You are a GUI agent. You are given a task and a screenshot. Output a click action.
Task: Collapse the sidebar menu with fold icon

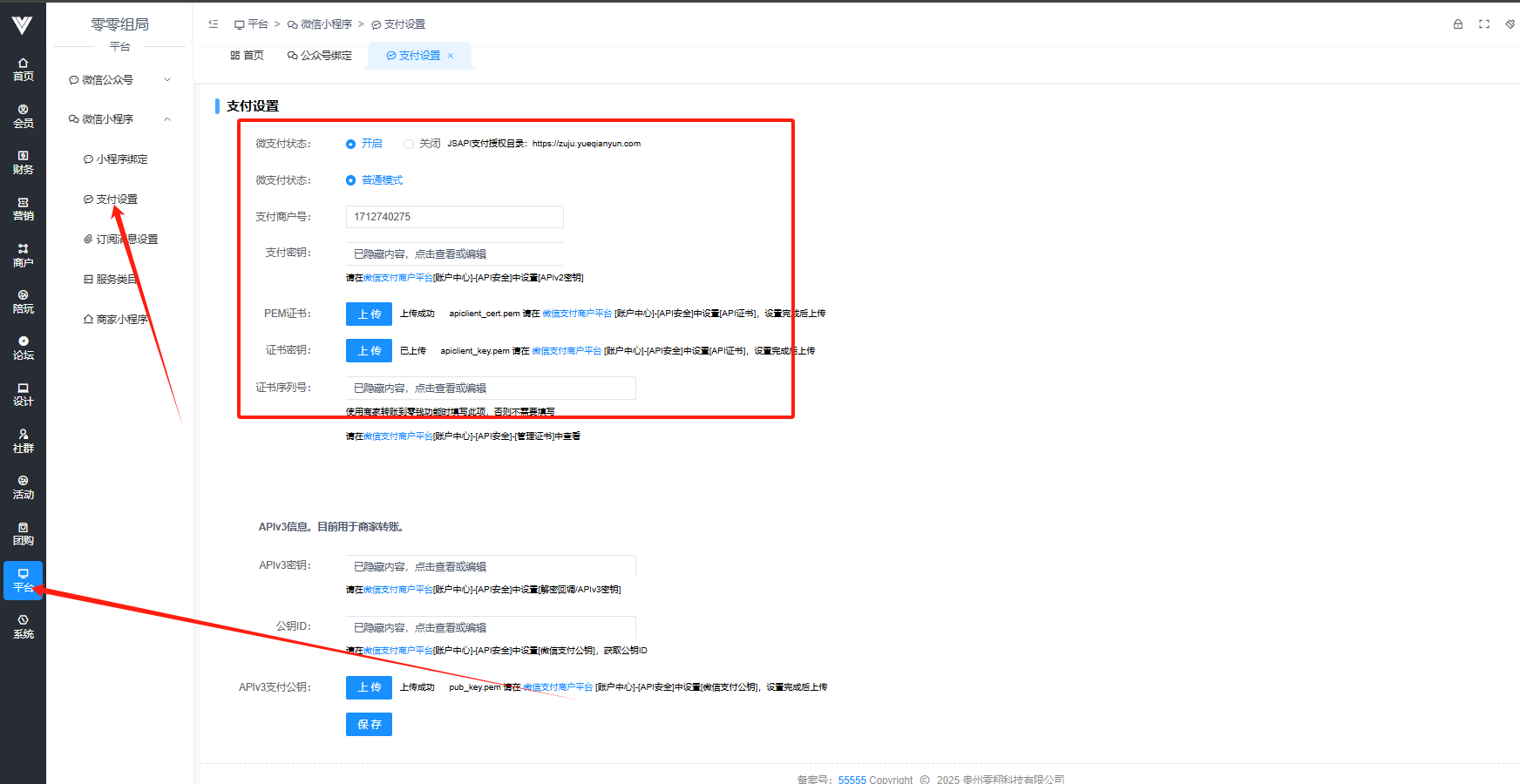(x=214, y=24)
